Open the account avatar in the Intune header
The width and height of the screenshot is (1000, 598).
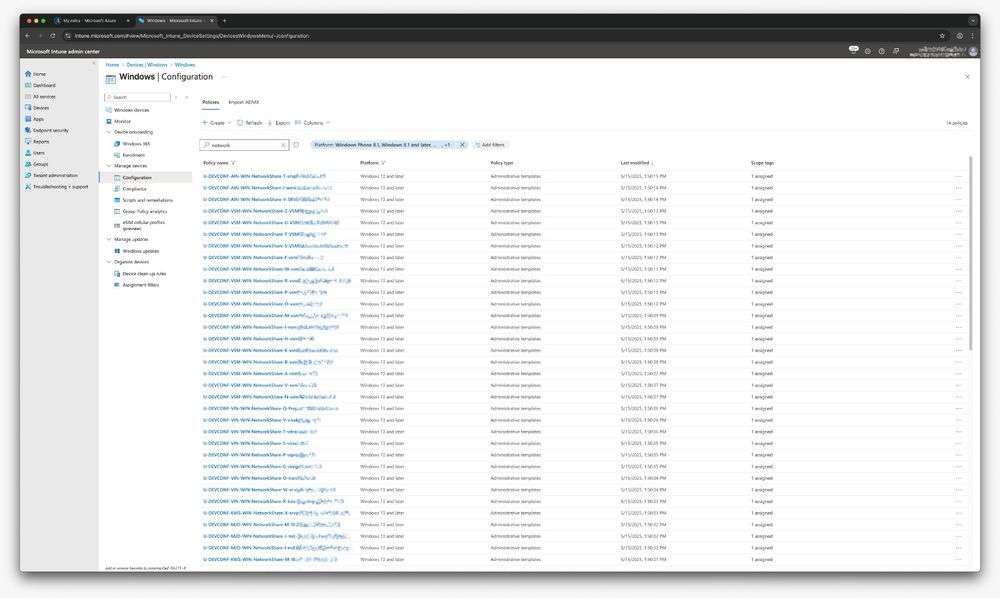[x=973, y=51]
